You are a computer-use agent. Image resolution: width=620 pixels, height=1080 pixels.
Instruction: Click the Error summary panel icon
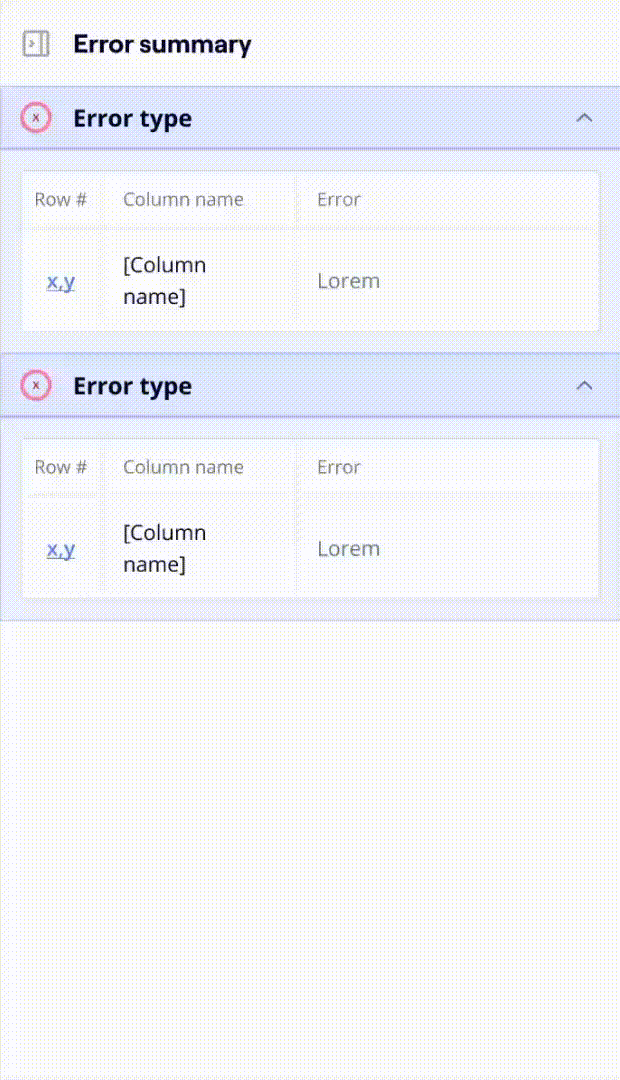pos(36,44)
